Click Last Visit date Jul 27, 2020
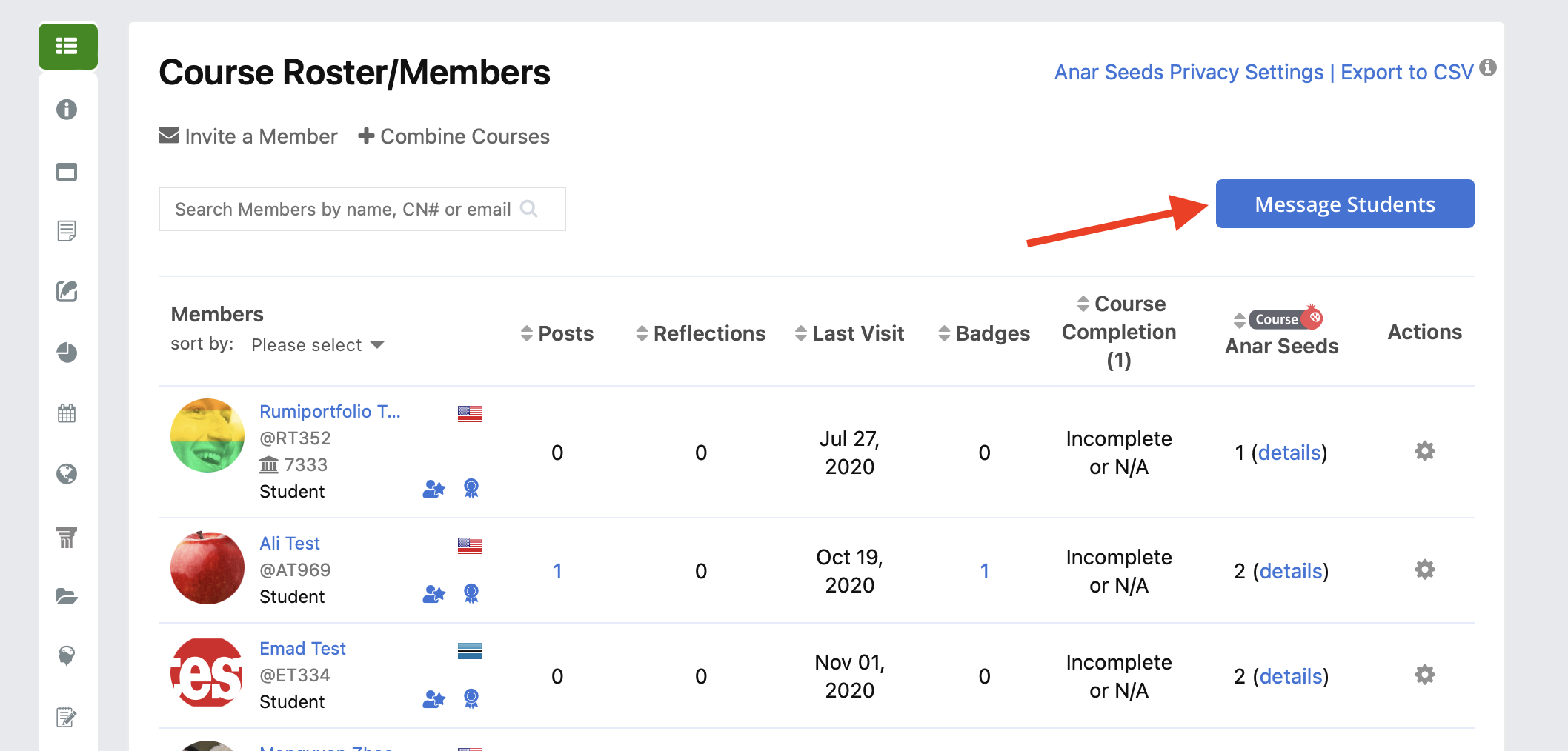 (849, 453)
